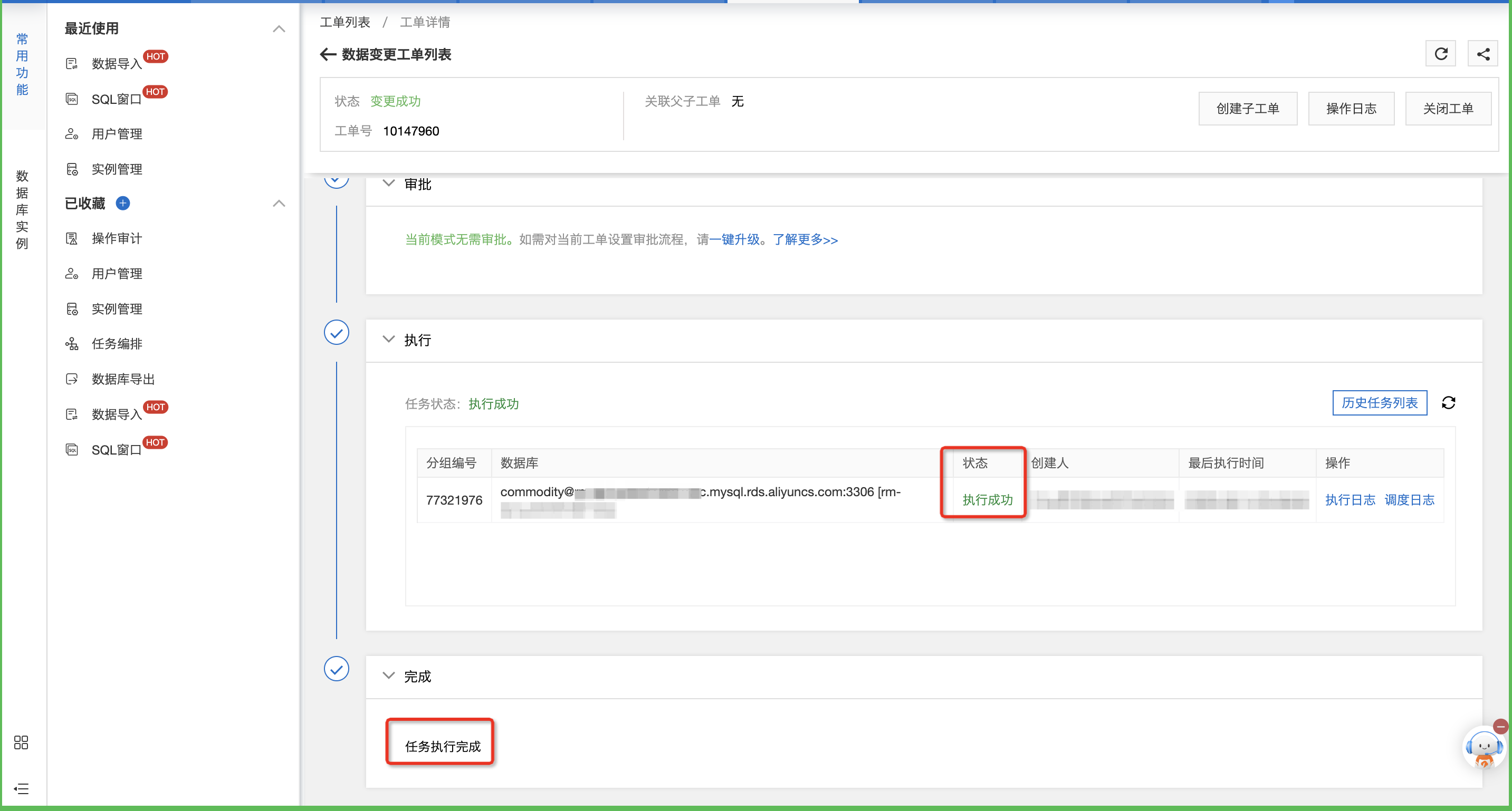Open 任务编排 in the favorites menu
The image size is (1512, 811).
117,344
